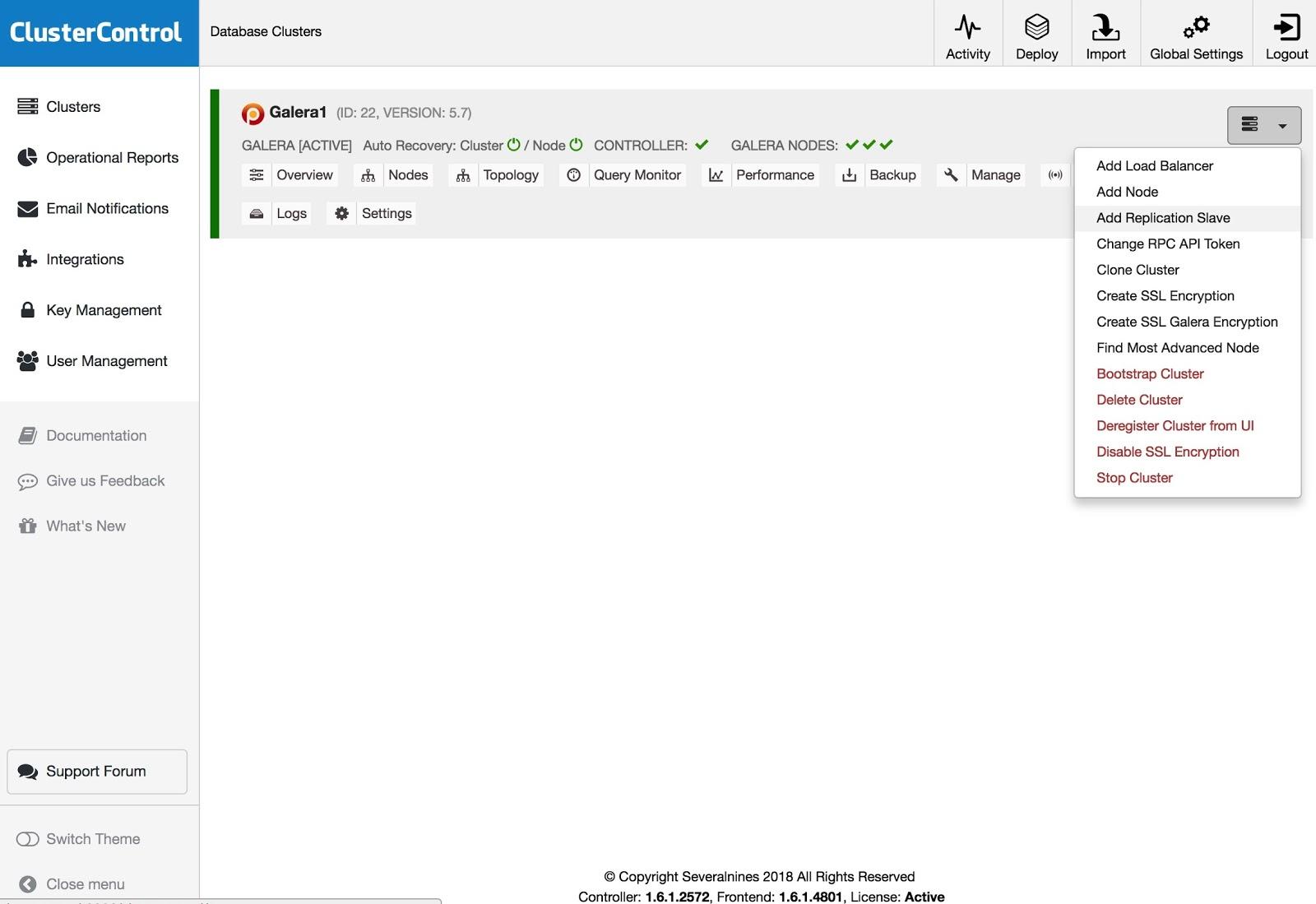This screenshot has height=904, width=1316.
Task: Collapse the cluster actions dropdown button
Action: [1264, 125]
